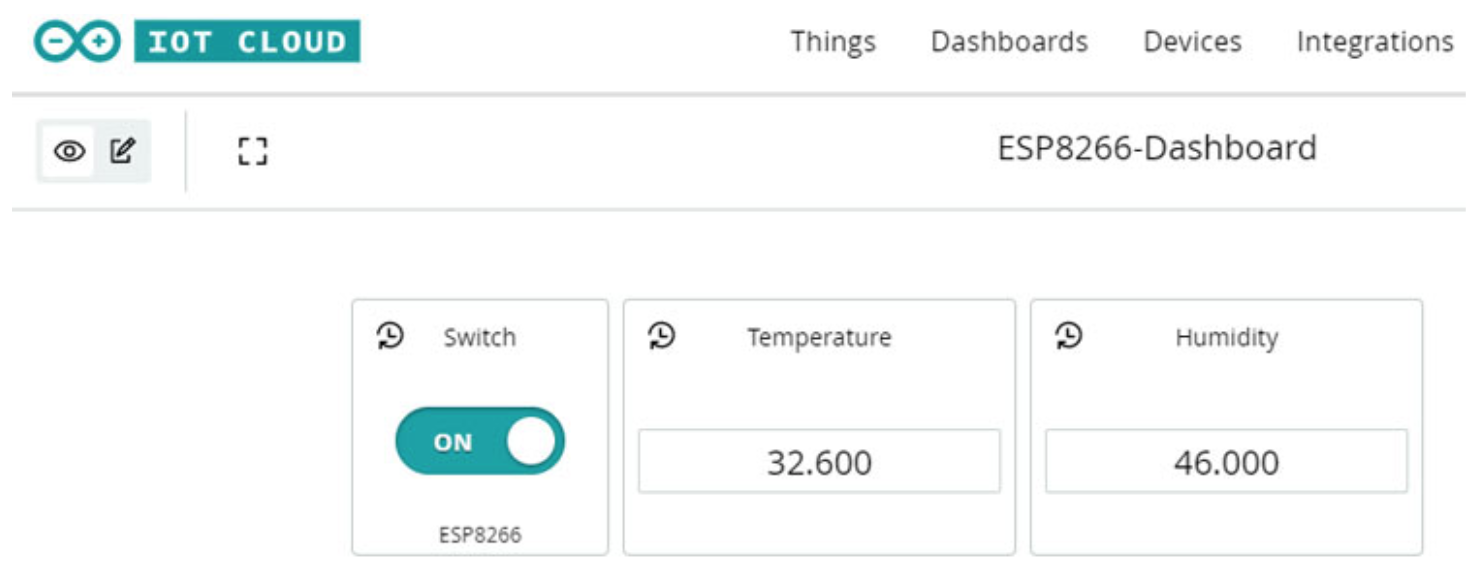Screen dimensions: 1476x586
Task: Click the ESP8266 label under the switch
Action: pyautogui.click(x=480, y=535)
